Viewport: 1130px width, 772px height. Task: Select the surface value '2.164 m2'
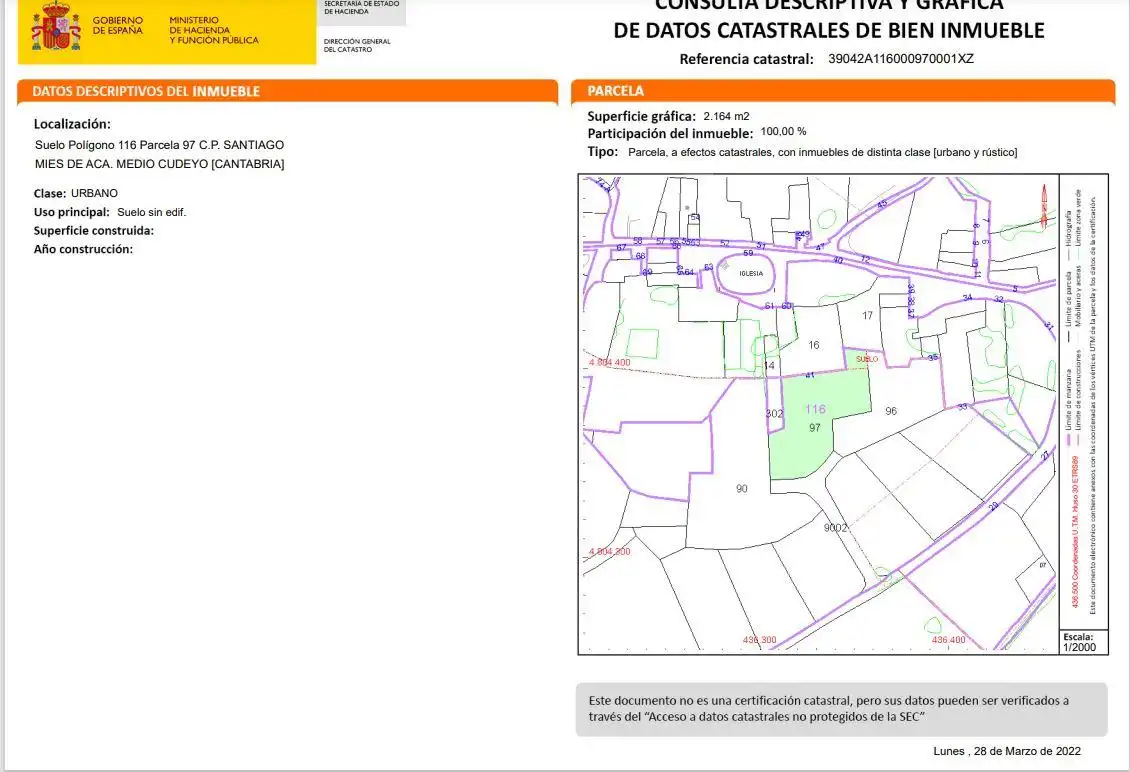point(726,116)
